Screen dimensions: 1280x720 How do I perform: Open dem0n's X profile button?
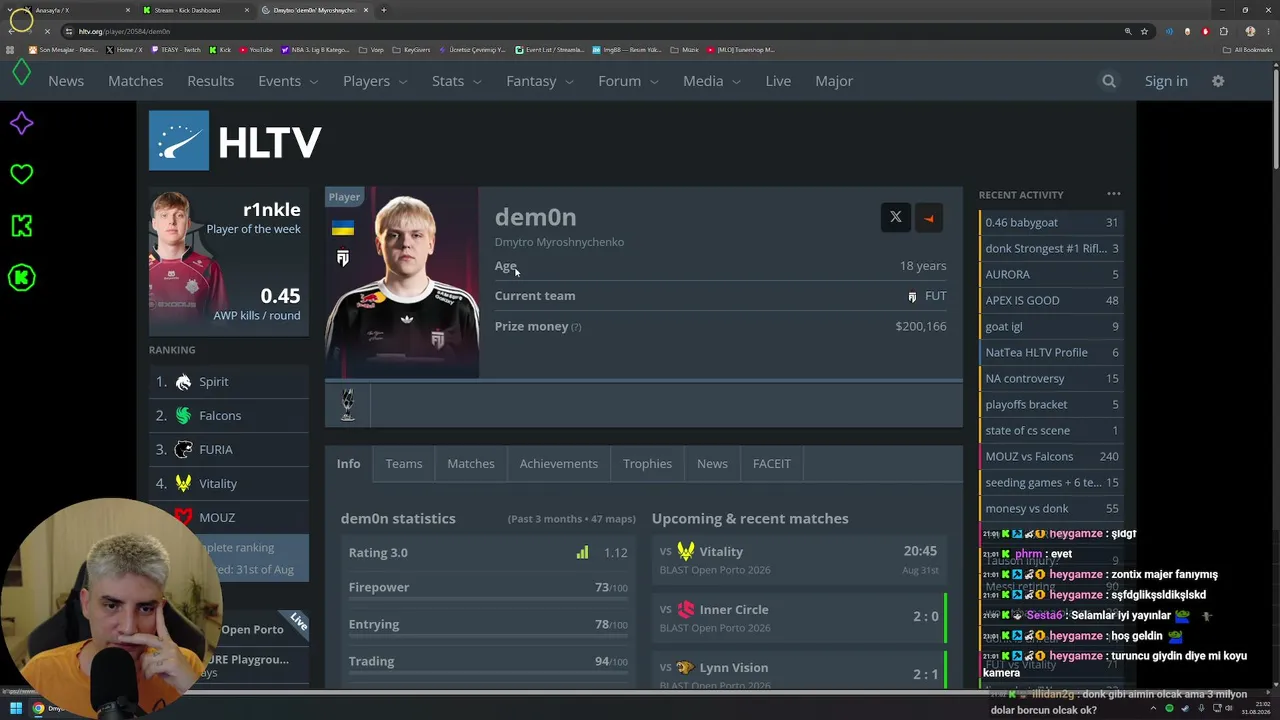click(896, 217)
